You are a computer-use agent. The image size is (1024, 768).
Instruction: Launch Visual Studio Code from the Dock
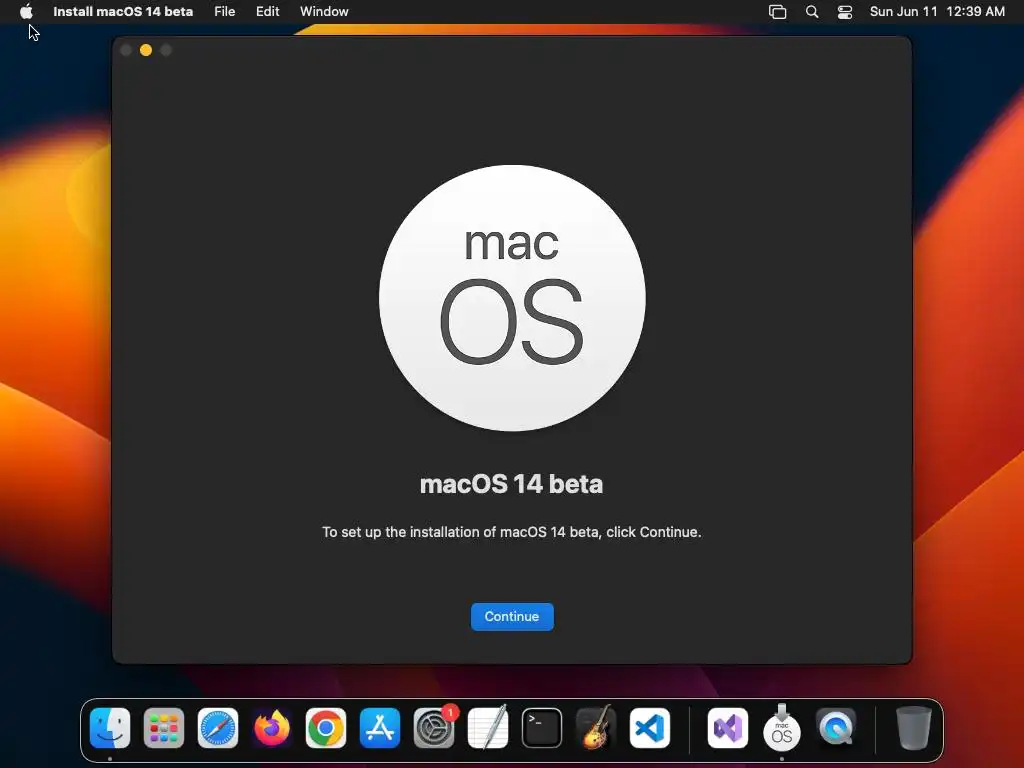(650, 728)
